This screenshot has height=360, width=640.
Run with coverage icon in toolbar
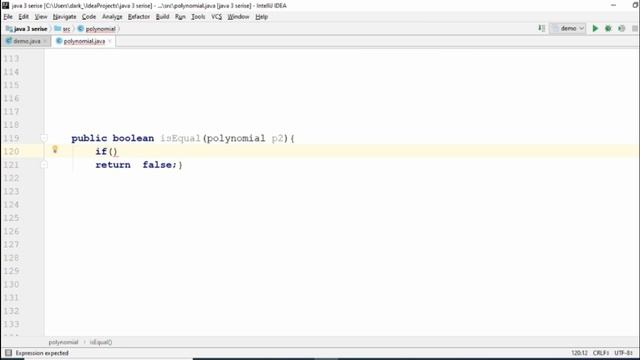click(622, 29)
